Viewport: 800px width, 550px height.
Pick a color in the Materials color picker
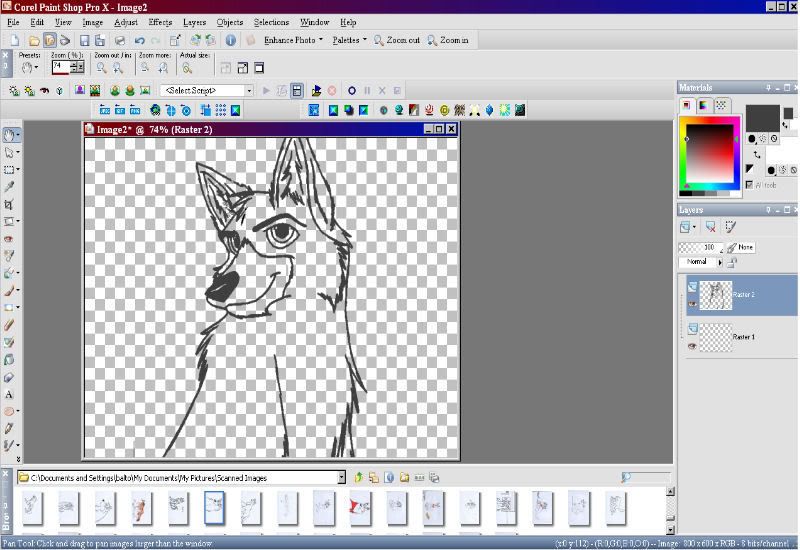pos(709,155)
